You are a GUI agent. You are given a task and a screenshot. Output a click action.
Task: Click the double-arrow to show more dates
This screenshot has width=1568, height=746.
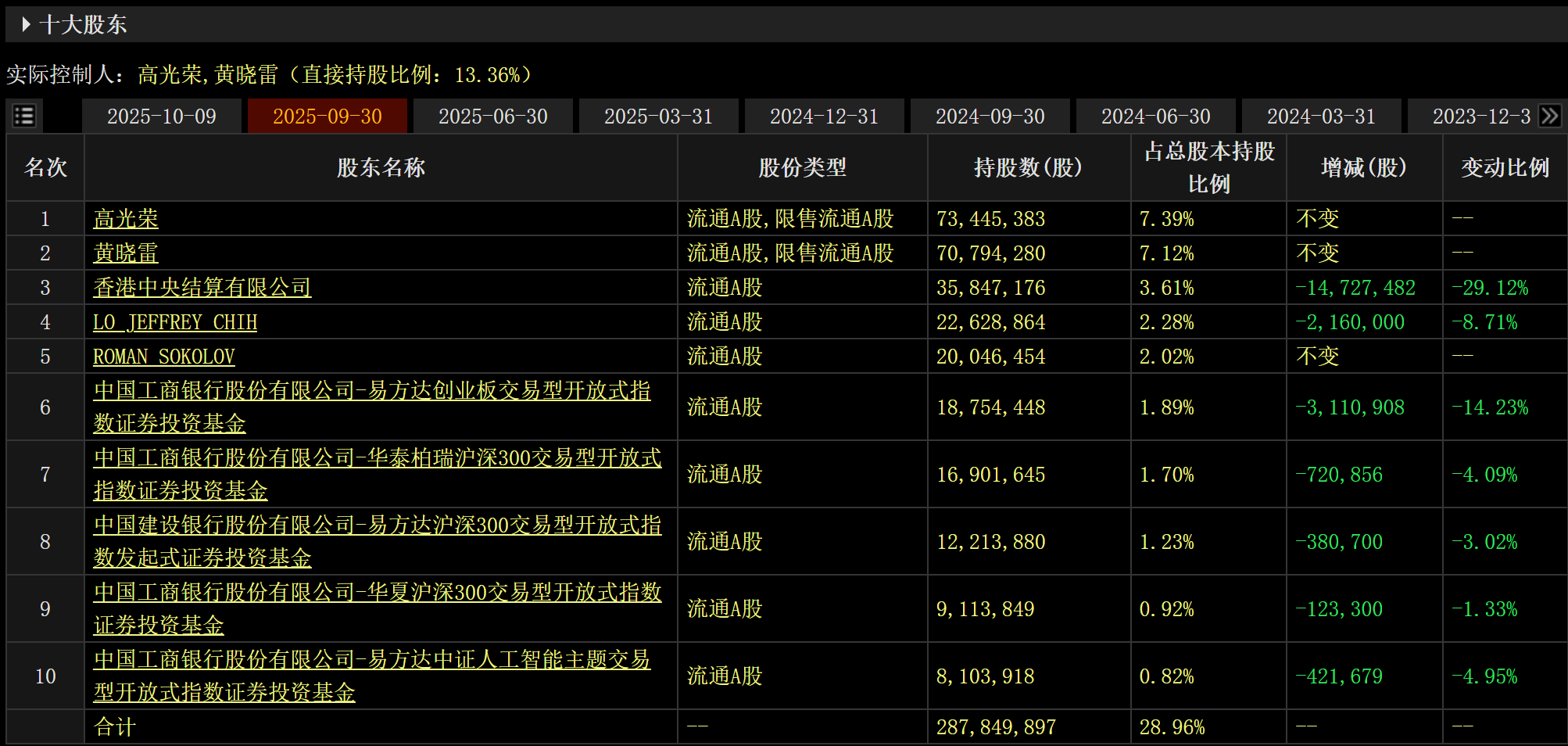tap(1551, 115)
